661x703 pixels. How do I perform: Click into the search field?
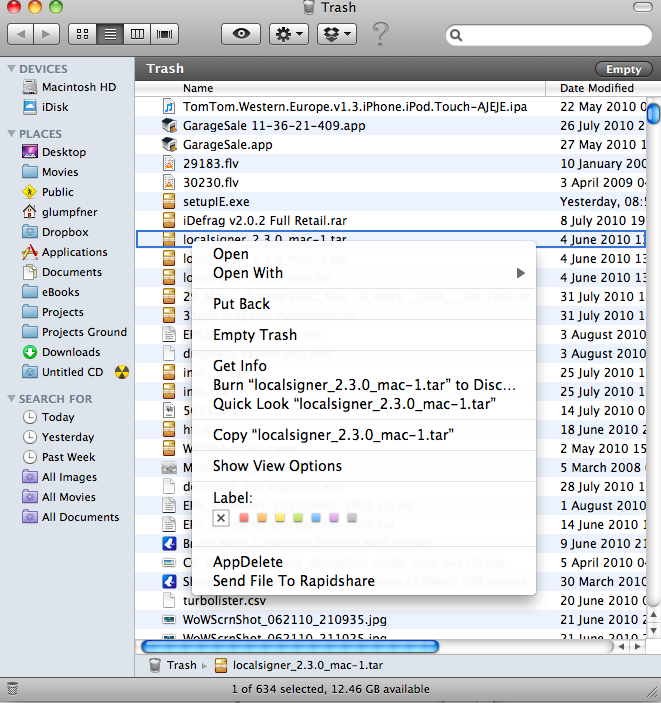(x=548, y=35)
